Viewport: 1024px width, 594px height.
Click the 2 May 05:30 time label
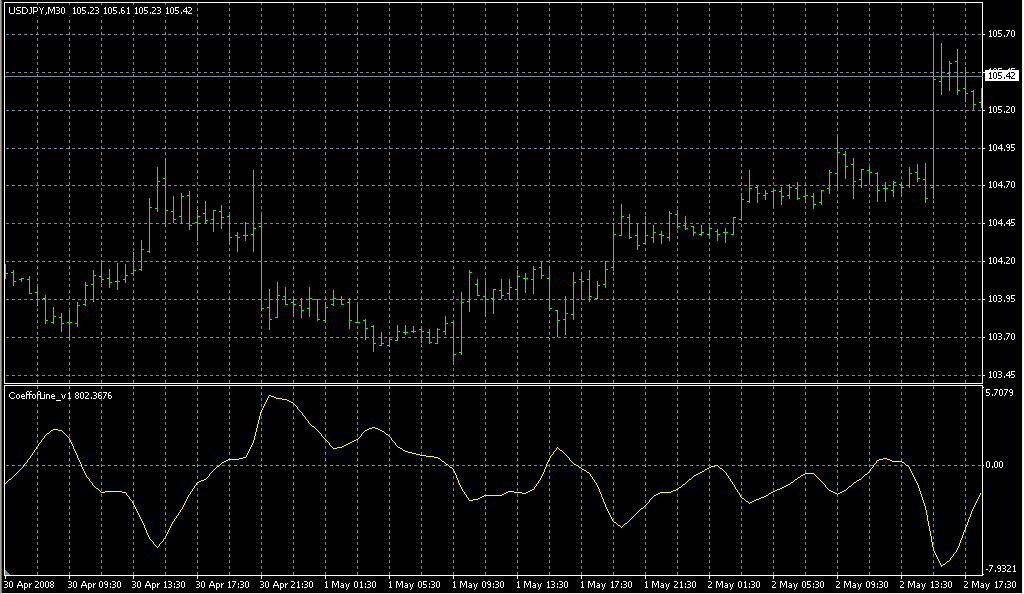tap(799, 584)
